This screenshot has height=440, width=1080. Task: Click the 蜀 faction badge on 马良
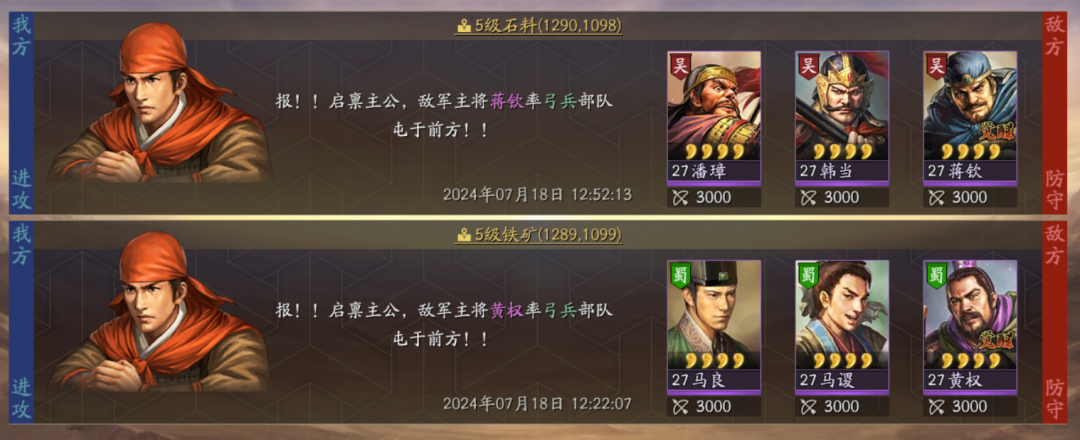[679, 275]
